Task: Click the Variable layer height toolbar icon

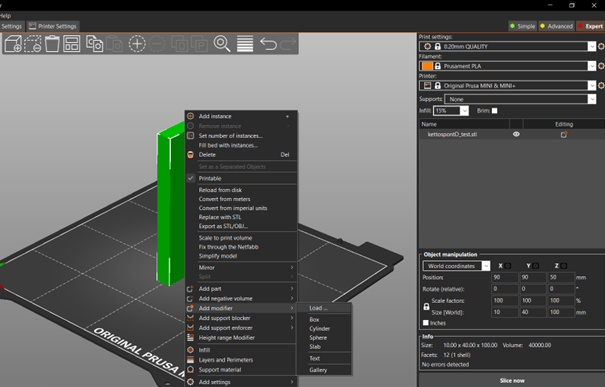Action: click(245, 44)
